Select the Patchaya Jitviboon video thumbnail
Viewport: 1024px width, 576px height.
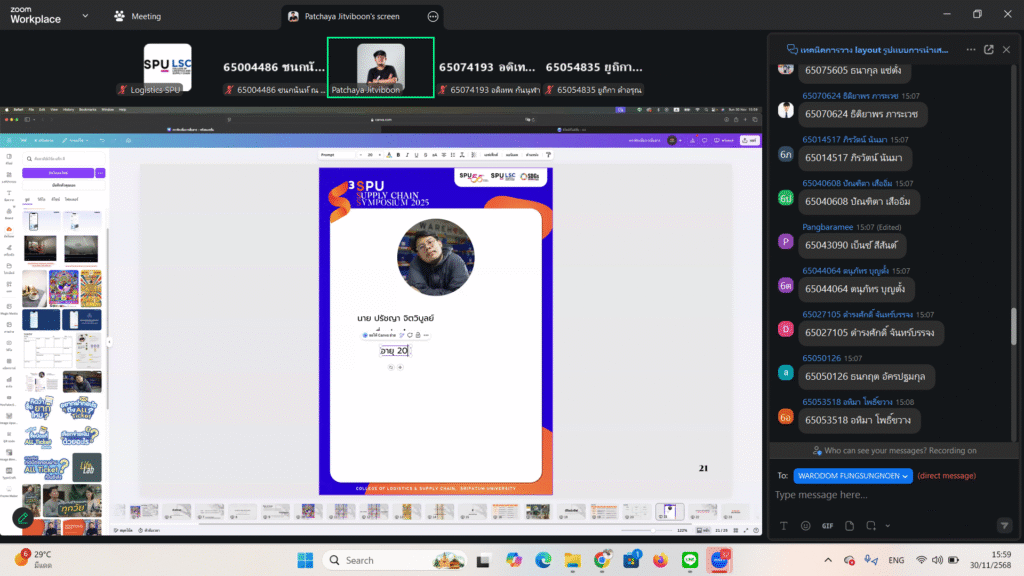(x=381, y=67)
